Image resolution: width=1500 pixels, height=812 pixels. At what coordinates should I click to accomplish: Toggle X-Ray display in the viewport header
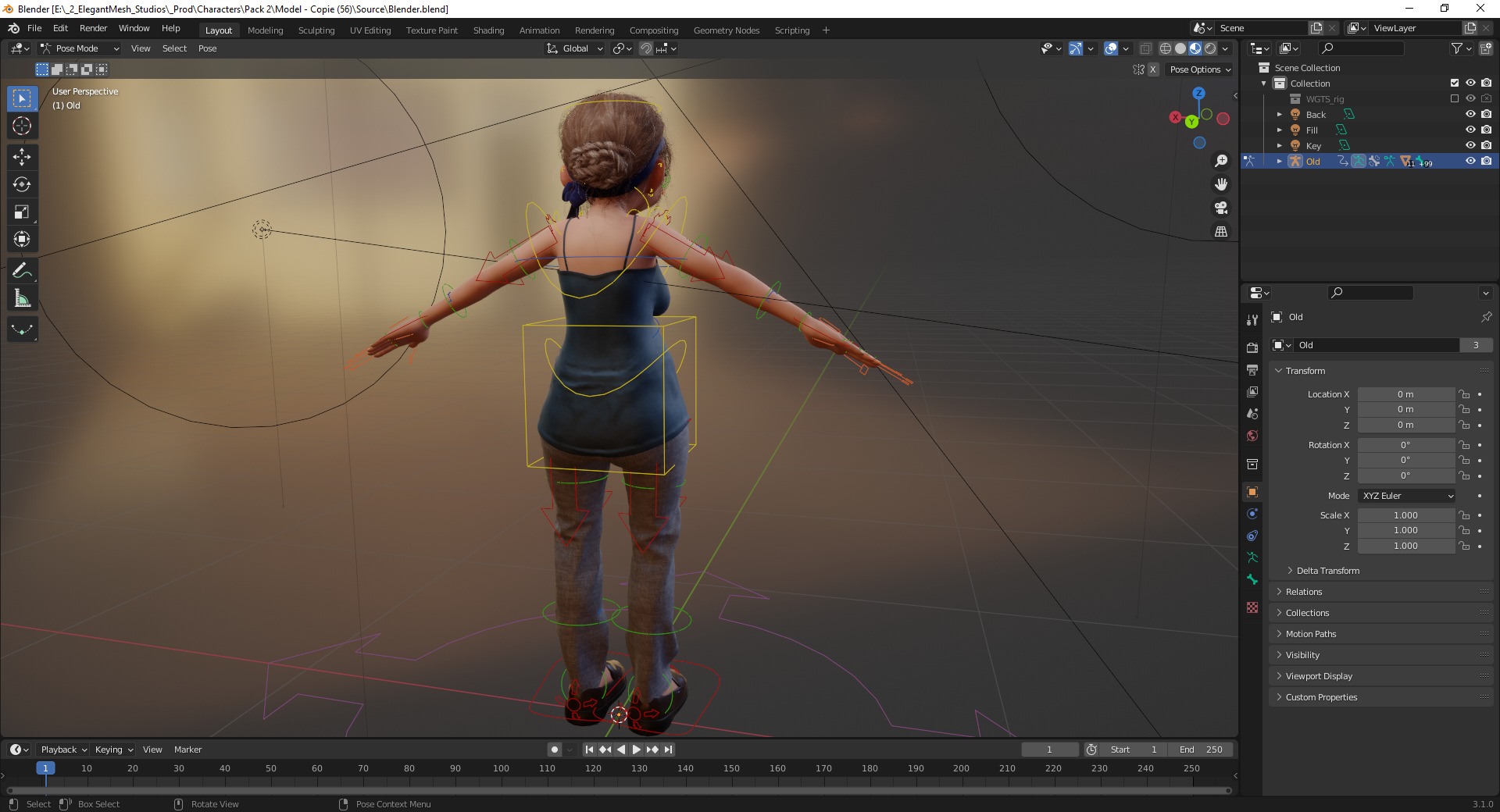click(x=1145, y=48)
